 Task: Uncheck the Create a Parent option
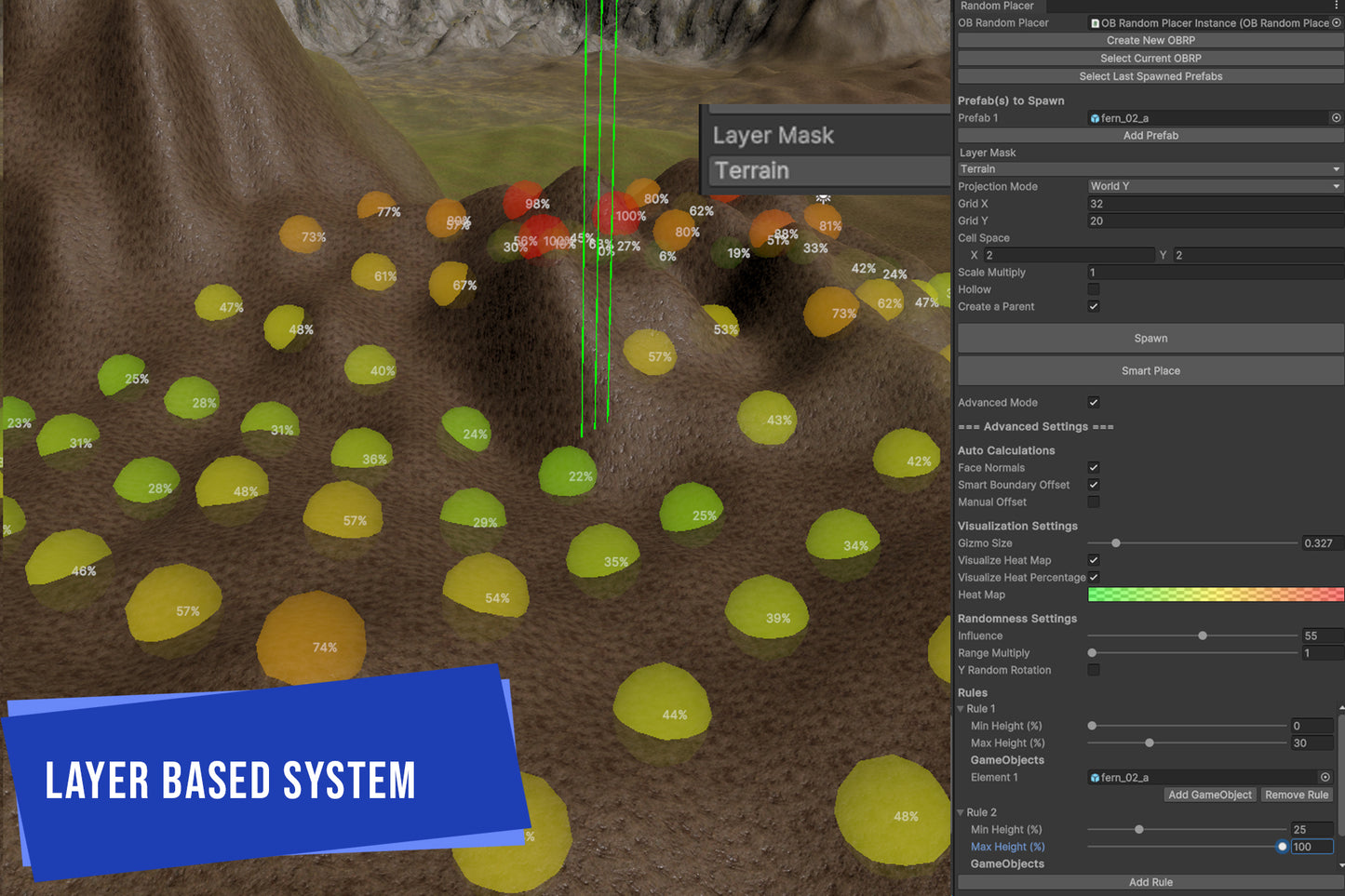1094,307
